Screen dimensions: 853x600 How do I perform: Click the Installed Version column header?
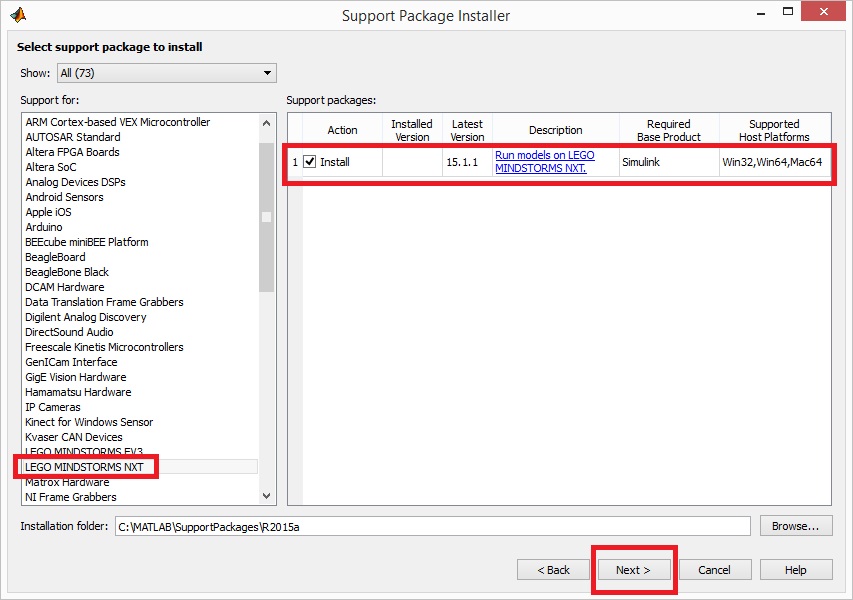pos(412,130)
